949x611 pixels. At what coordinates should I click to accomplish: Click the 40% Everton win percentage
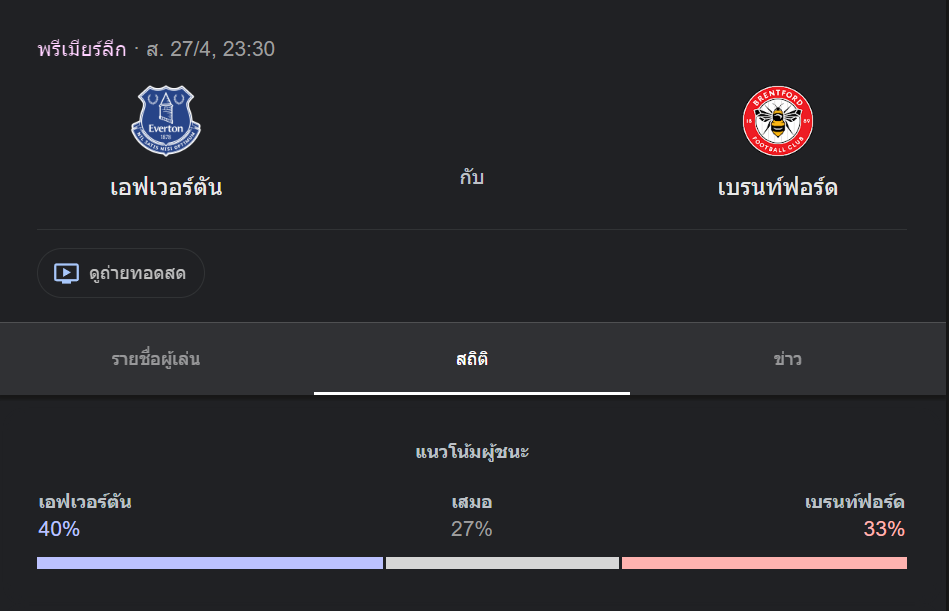[x=59, y=529]
